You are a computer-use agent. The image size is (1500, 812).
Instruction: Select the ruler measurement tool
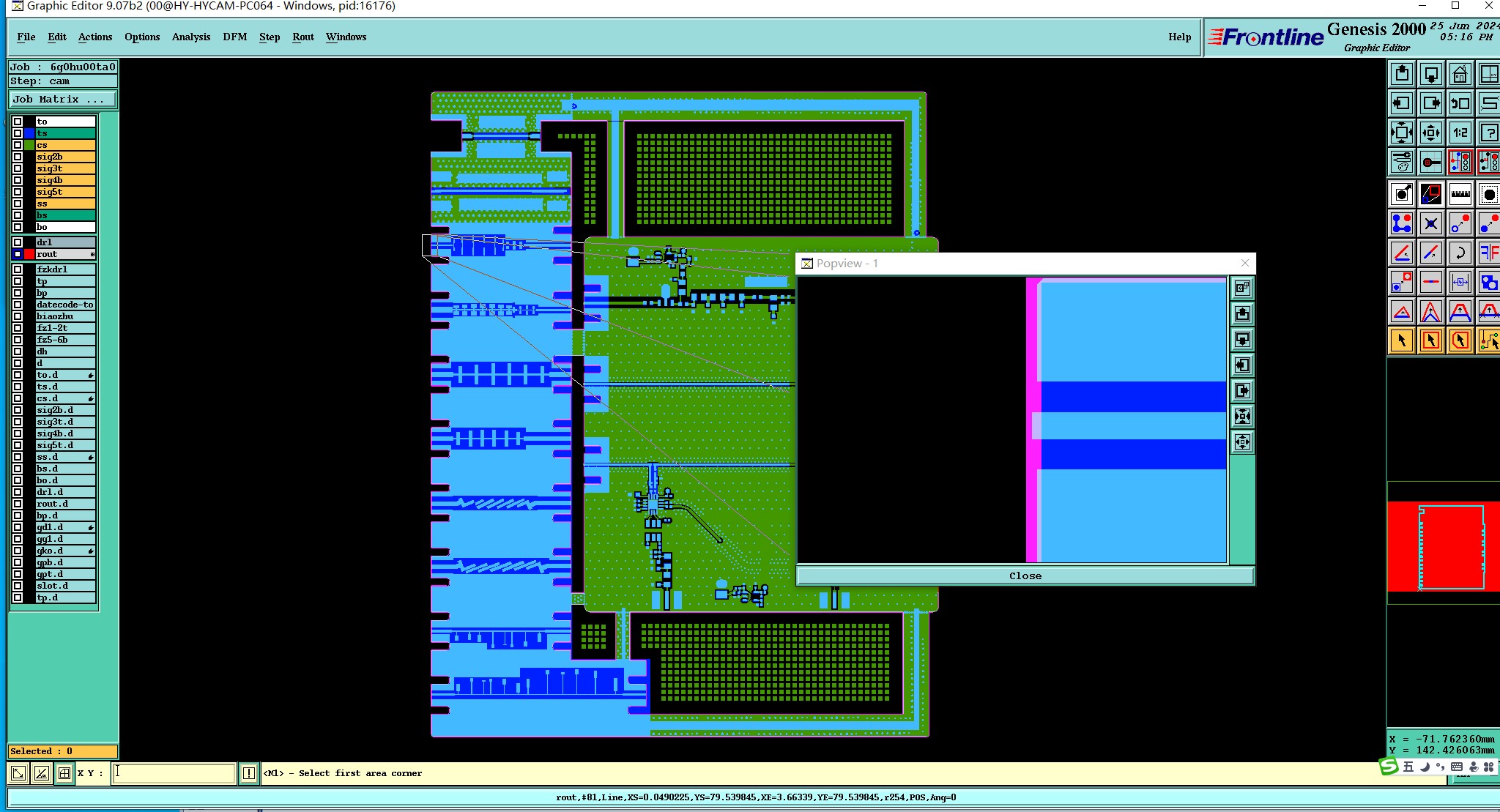click(x=1460, y=194)
